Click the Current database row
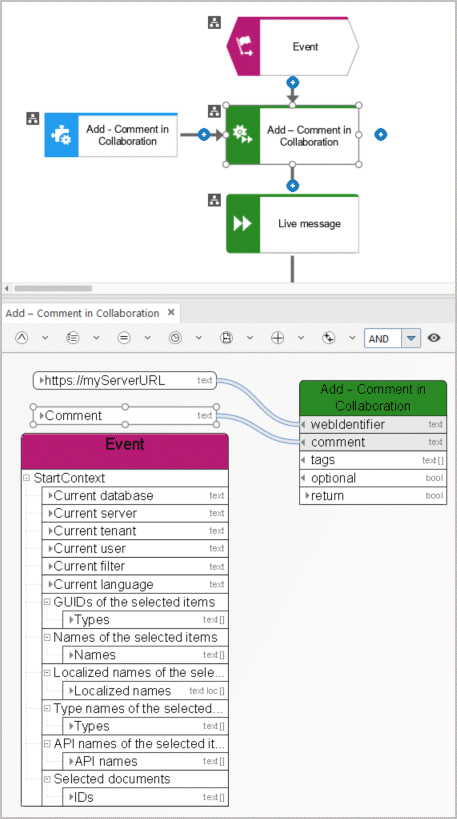457x819 pixels. pyautogui.click(x=135, y=496)
